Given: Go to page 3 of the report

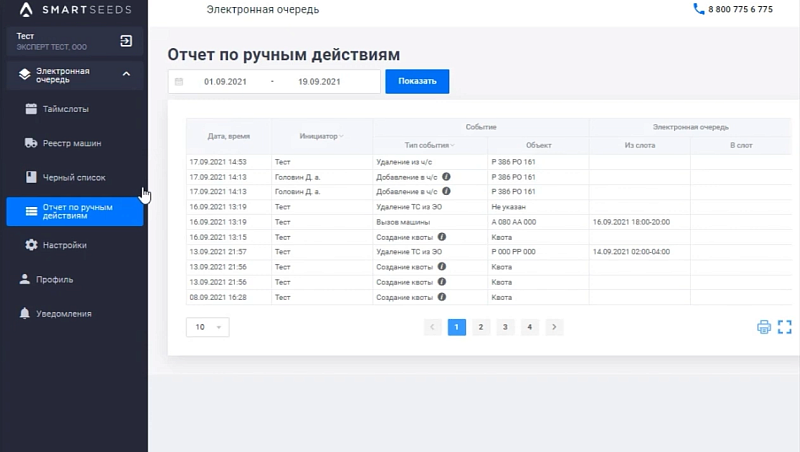Looking at the screenshot, I should (x=505, y=327).
